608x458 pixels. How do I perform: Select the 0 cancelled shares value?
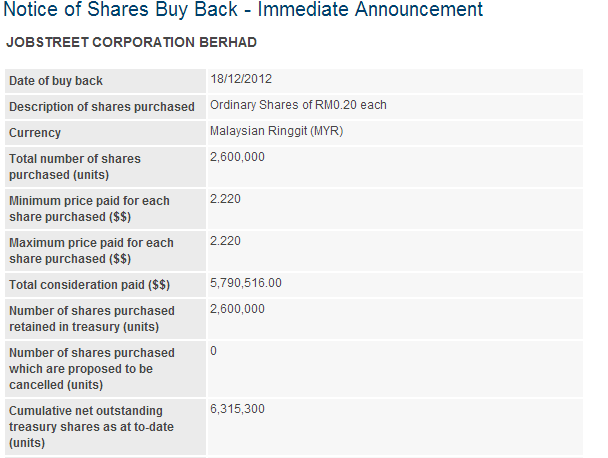coord(213,351)
